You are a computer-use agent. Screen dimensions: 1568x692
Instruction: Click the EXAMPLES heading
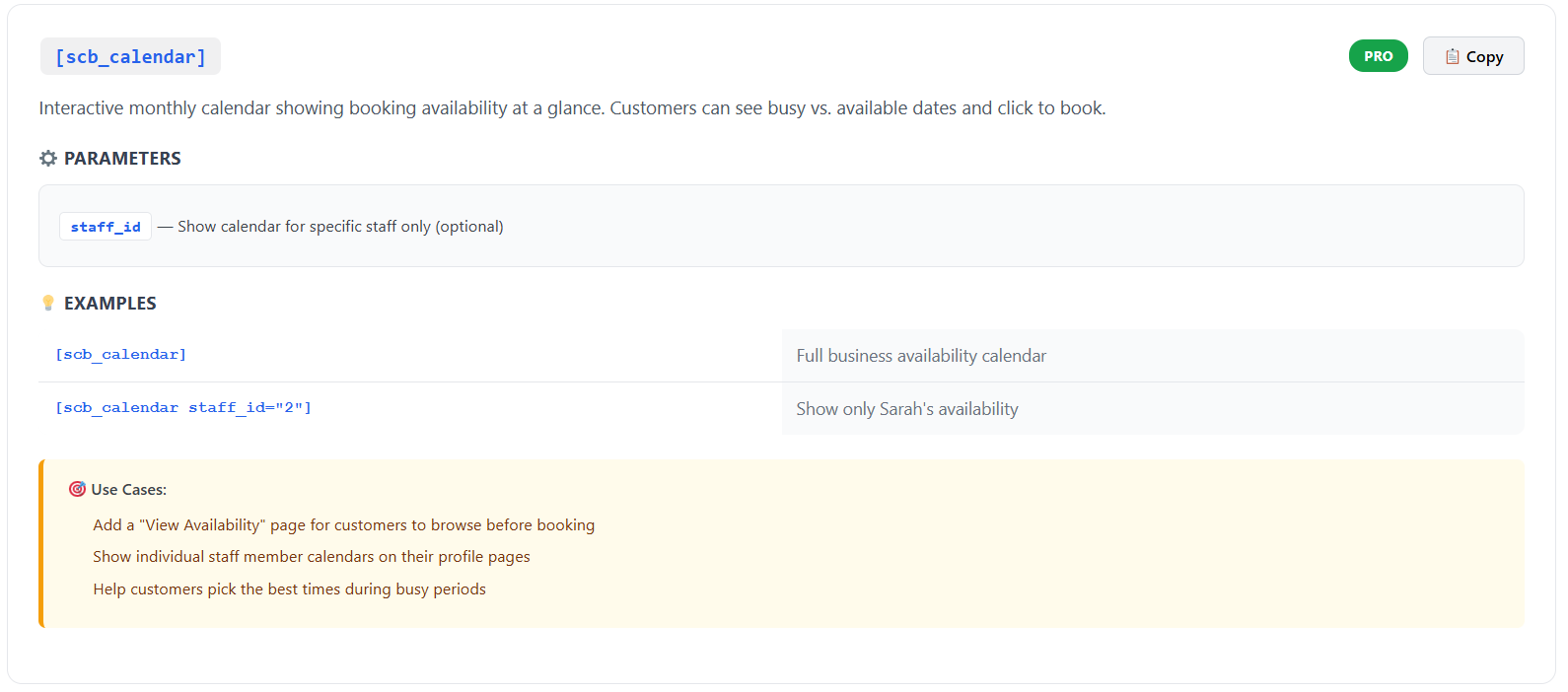coord(110,303)
